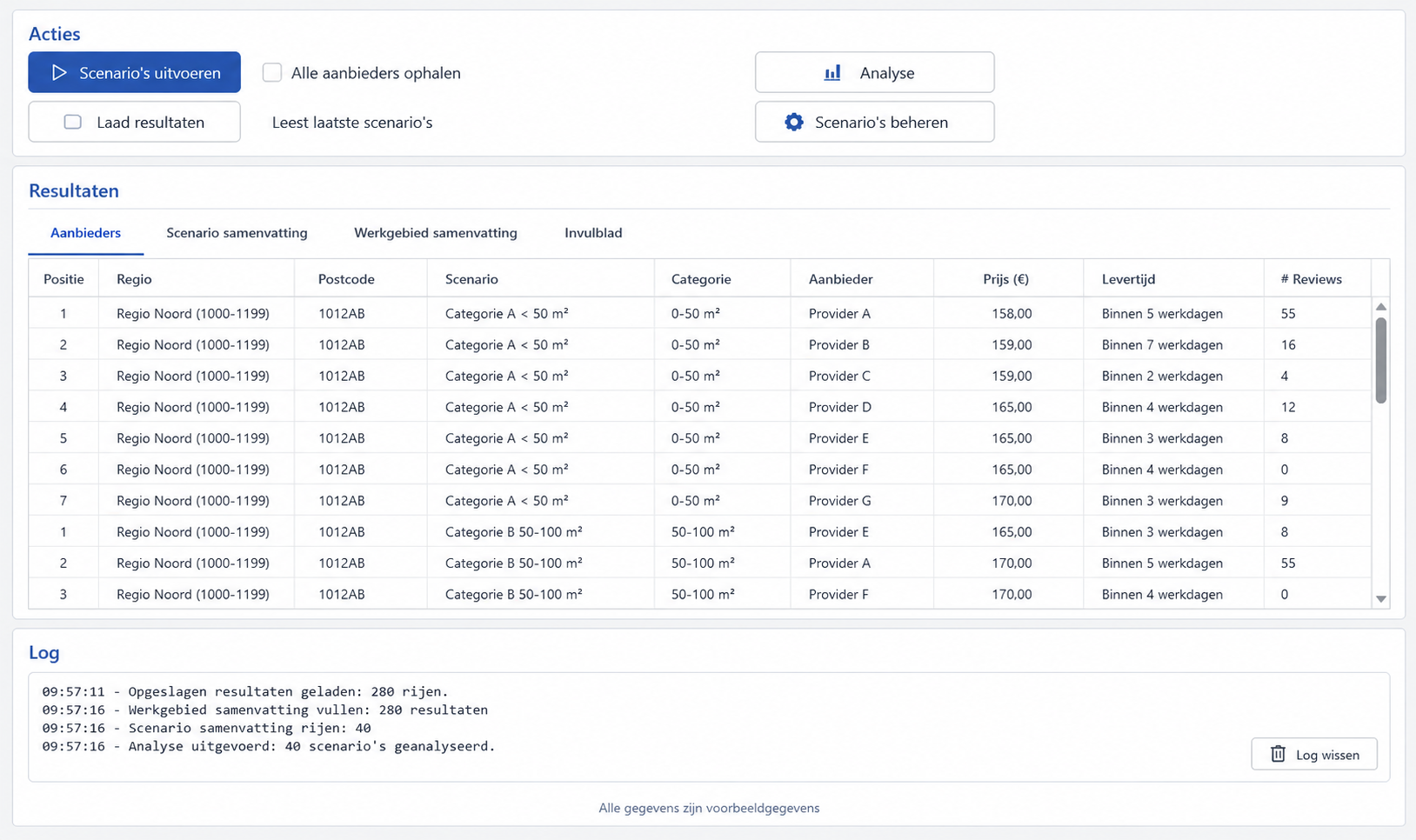
Task: Click the table scrollbar down arrow
Action: [1381, 599]
